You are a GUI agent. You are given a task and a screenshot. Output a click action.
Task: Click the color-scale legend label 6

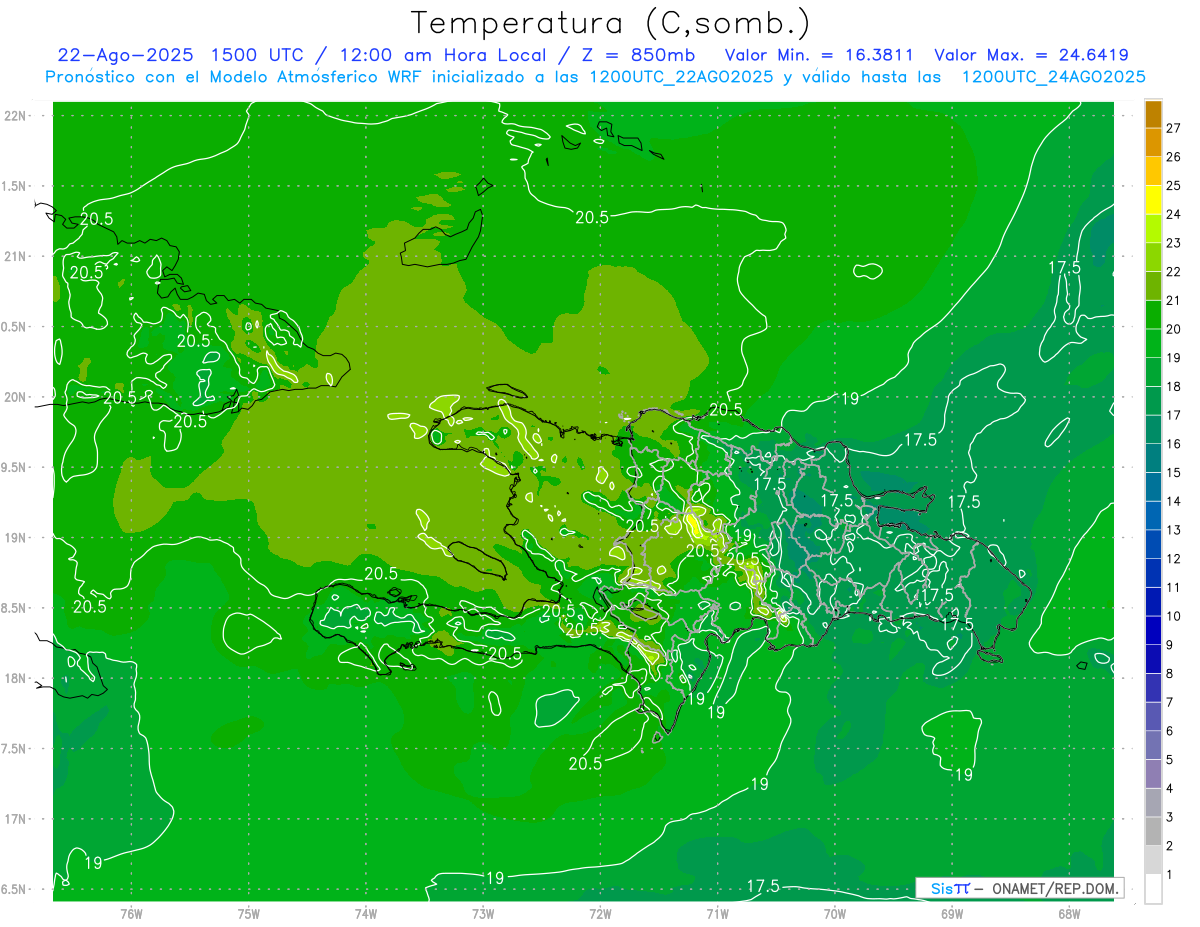1170,731
